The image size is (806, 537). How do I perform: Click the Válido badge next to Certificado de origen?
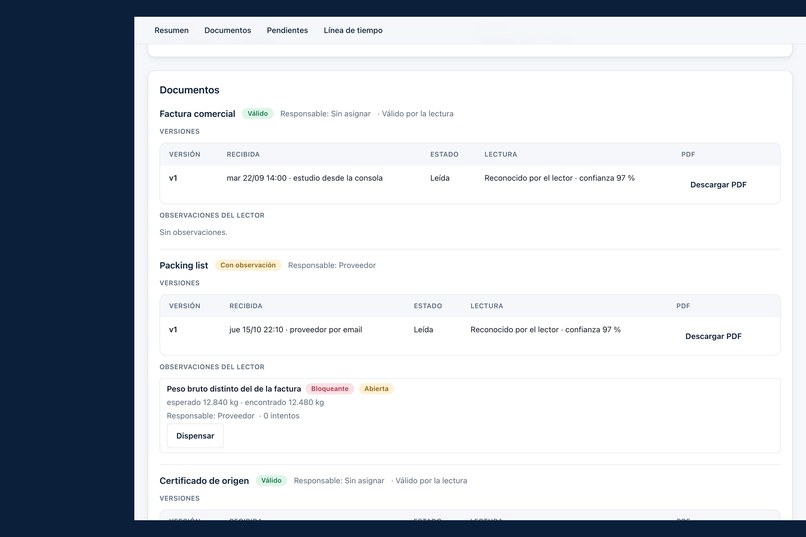click(x=271, y=480)
